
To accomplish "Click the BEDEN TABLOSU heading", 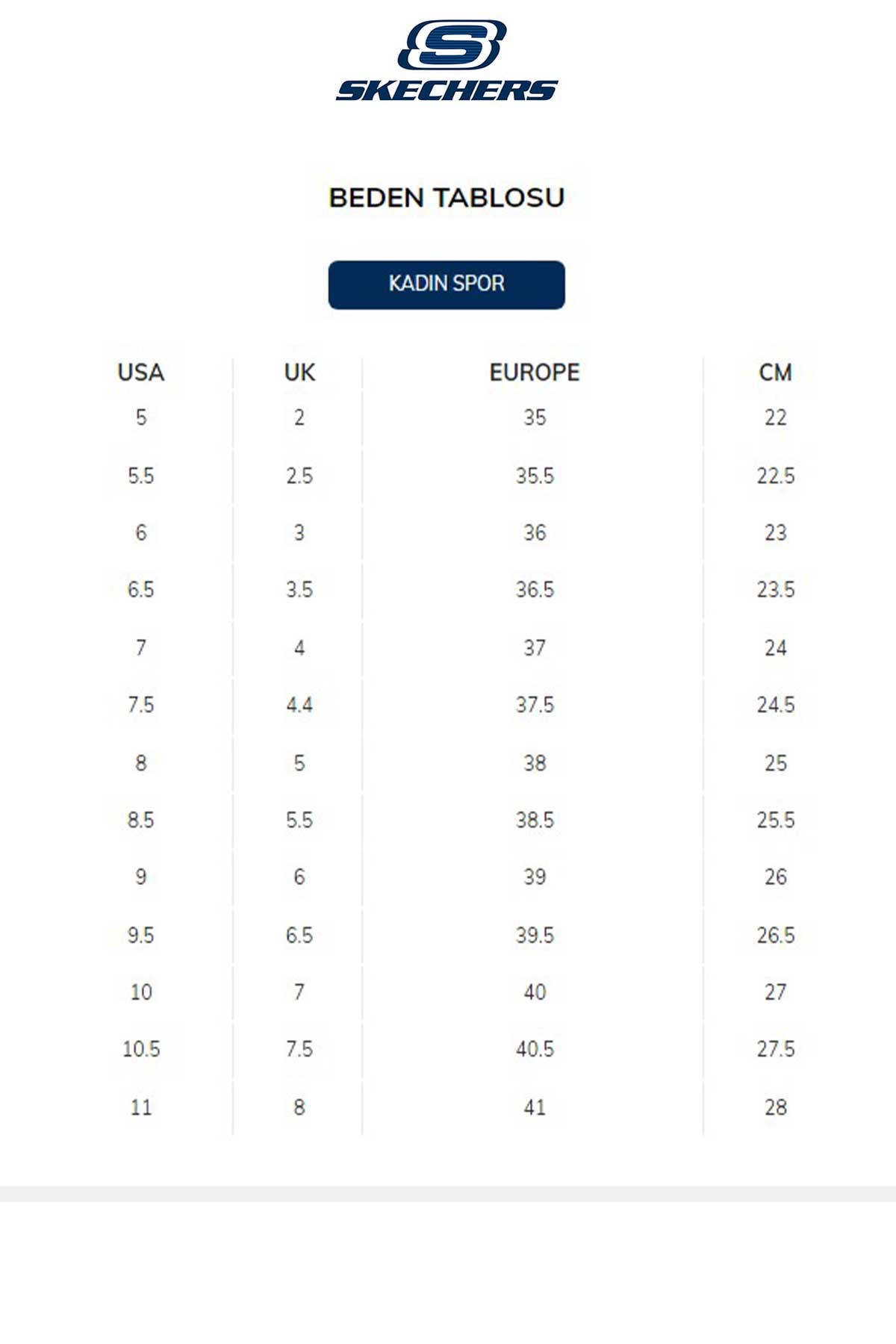I will pyautogui.click(x=447, y=198).
